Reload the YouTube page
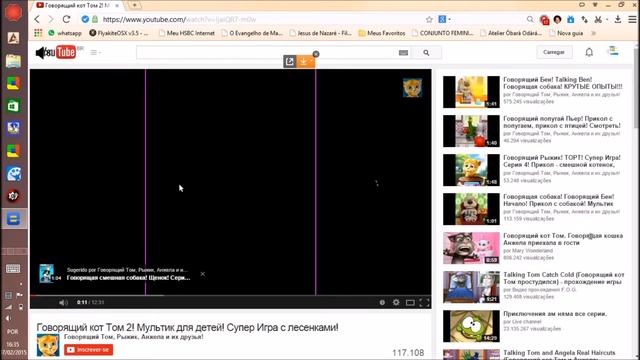Screen dimensions: 640x360 pyautogui.click(x=66, y=19)
